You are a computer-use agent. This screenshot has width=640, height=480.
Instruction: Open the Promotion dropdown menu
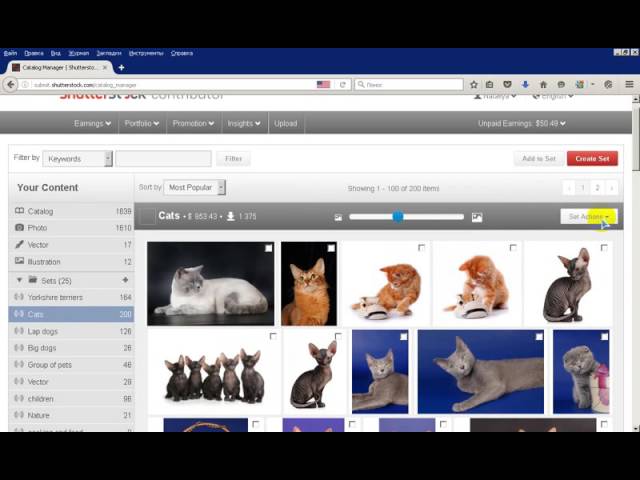tap(193, 123)
